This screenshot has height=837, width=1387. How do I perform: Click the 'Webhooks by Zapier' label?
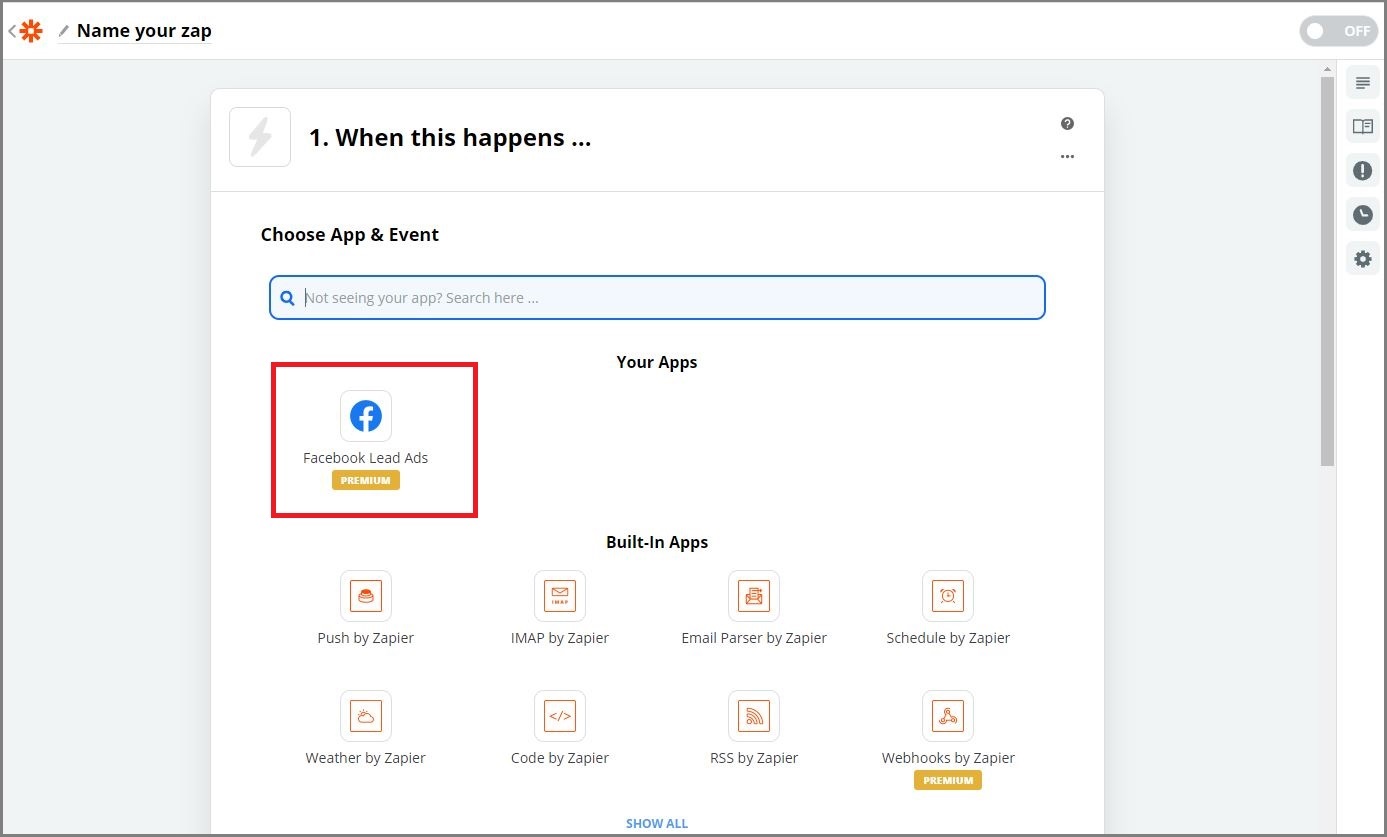948,758
